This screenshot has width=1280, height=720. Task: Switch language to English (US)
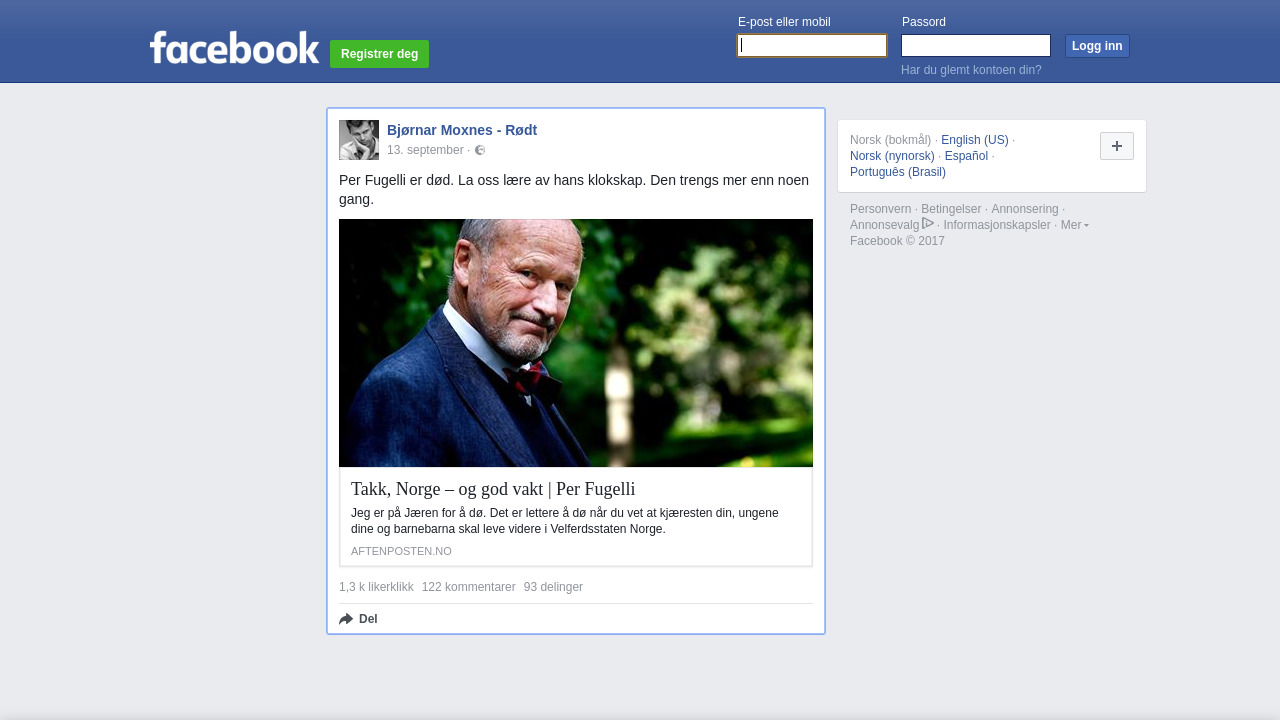point(975,140)
